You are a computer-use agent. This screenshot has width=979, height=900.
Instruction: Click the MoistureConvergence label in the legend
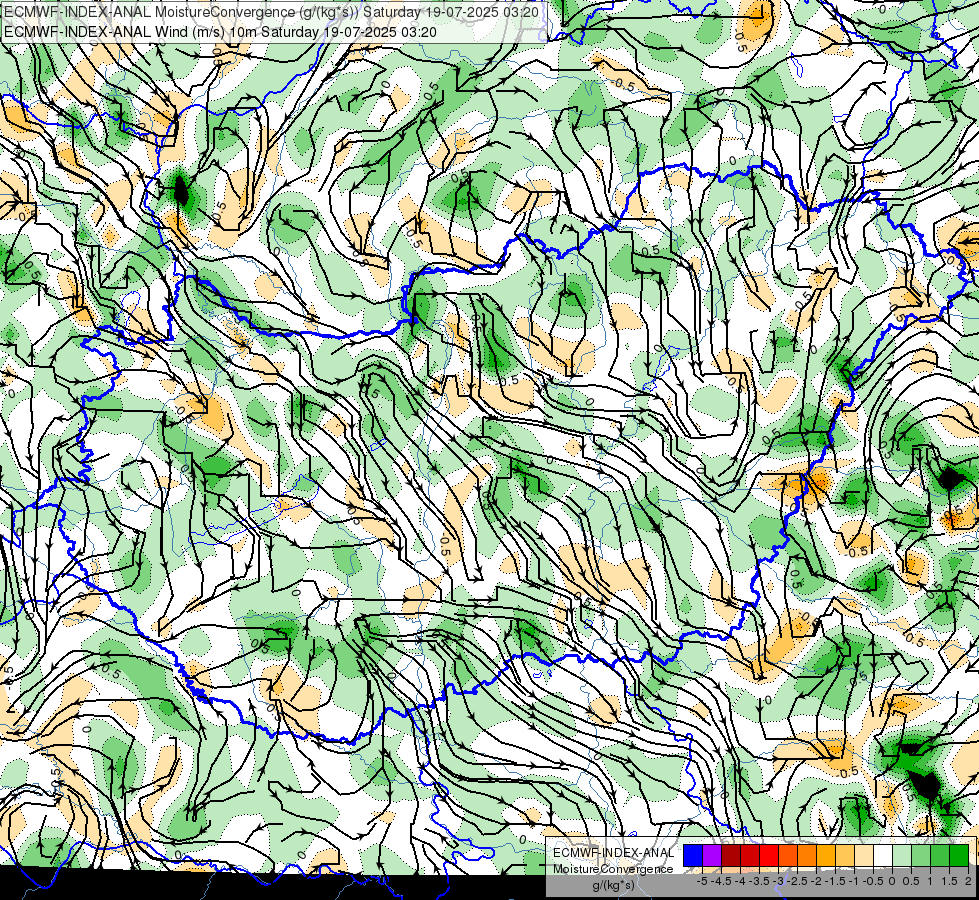[x=613, y=869]
